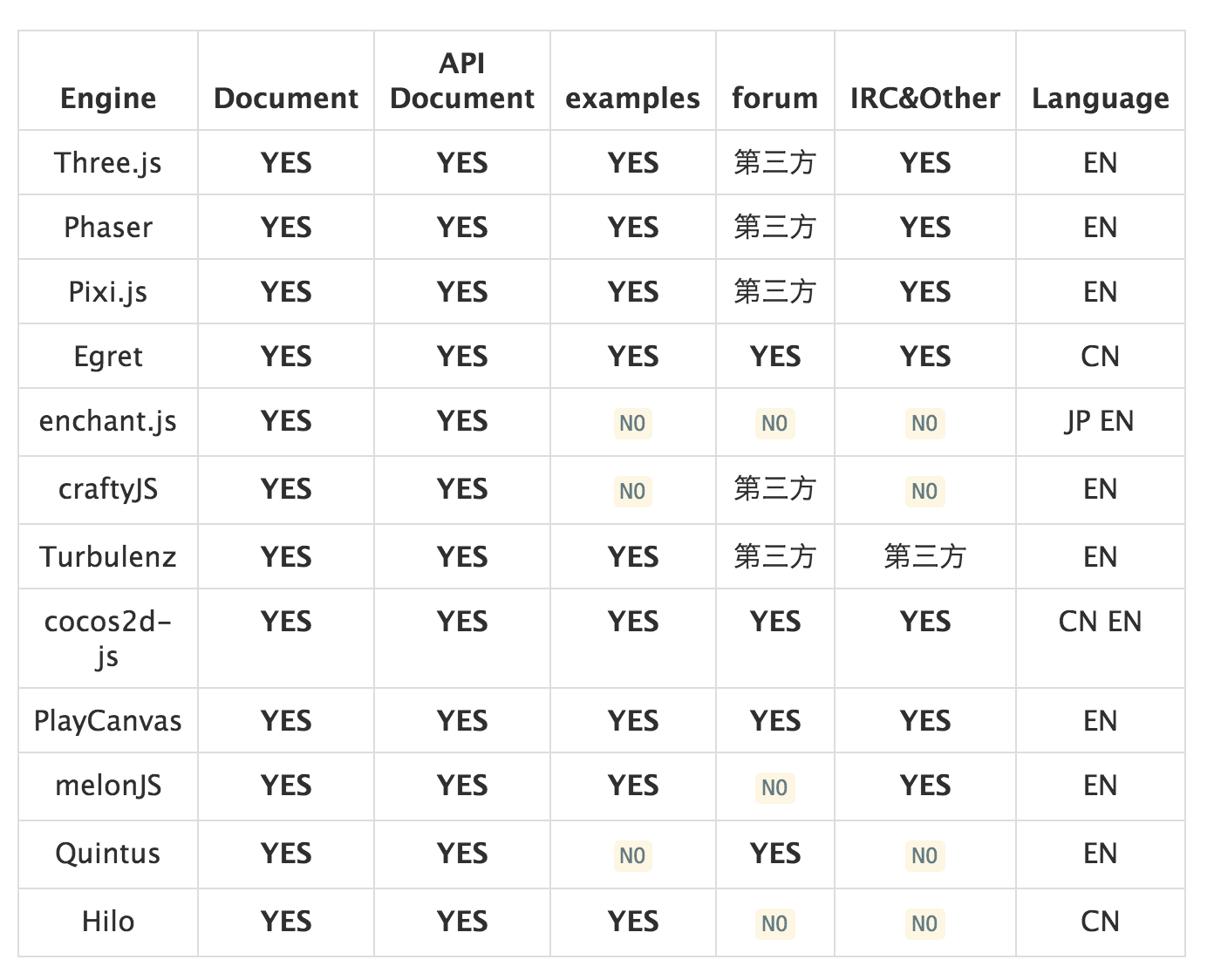Click the 第三方 forum cell for Turbulenz
1214x980 pixels.
(x=774, y=557)
